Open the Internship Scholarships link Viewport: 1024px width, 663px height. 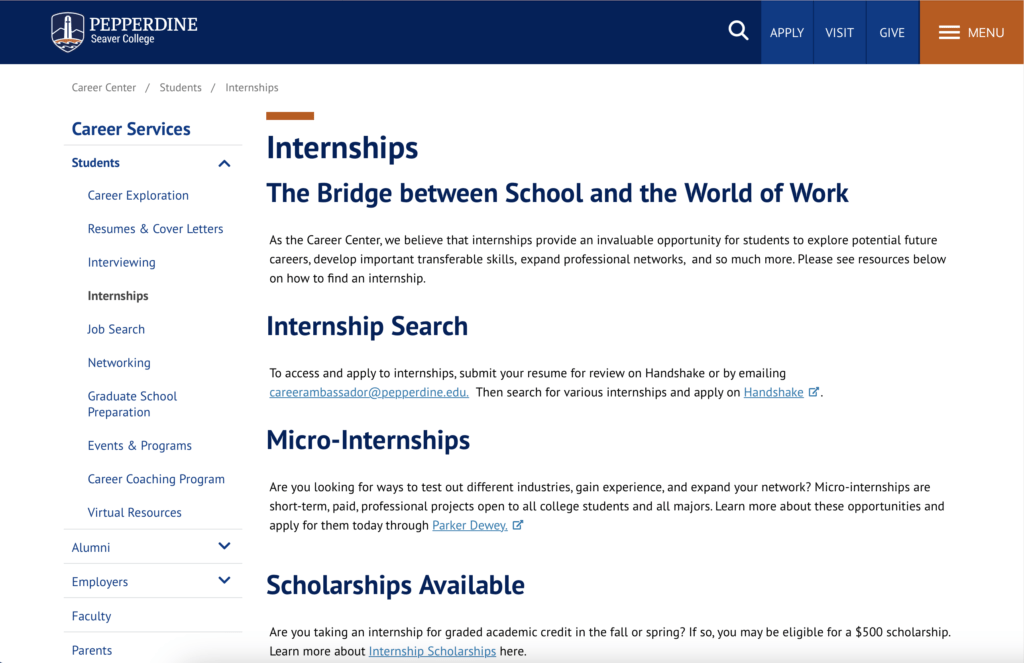coord(432,650)
